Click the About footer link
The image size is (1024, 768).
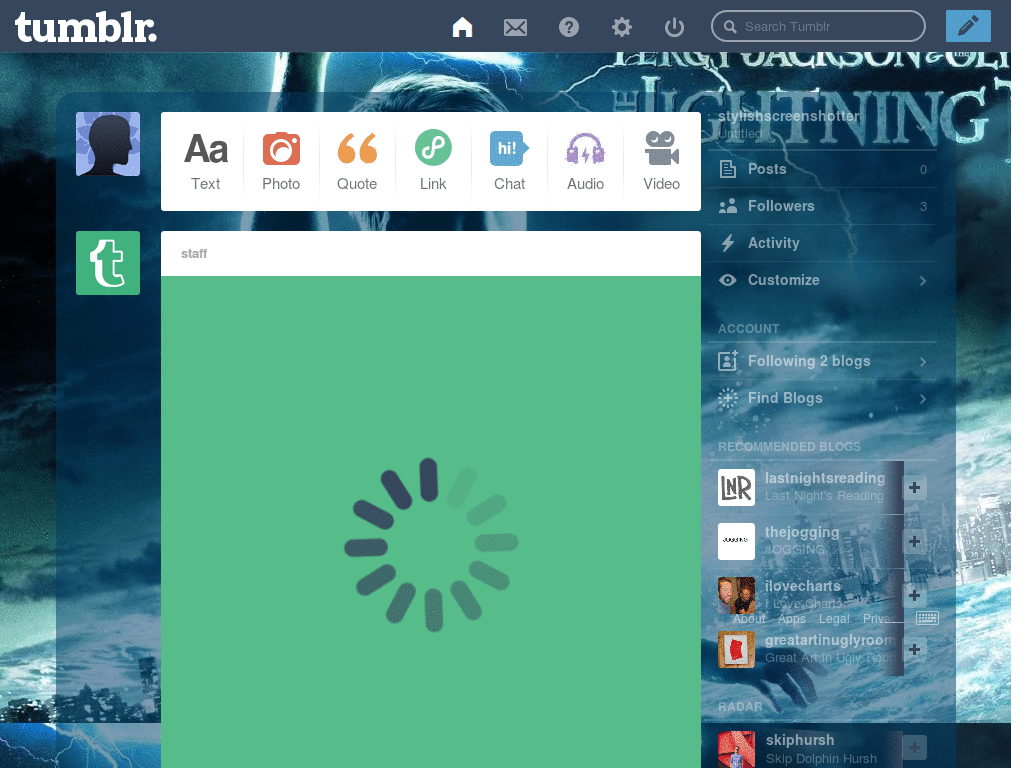pos(749,618)
